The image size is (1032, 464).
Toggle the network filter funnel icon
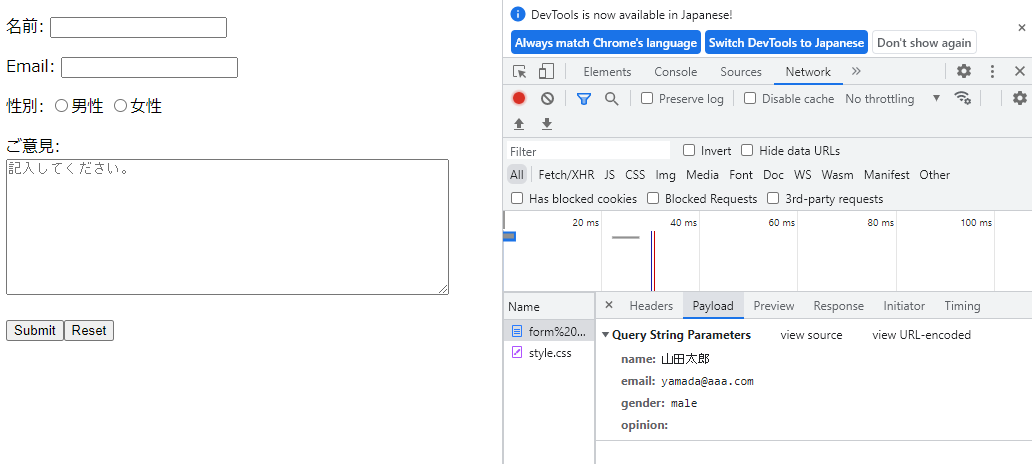tap(584, 99)
